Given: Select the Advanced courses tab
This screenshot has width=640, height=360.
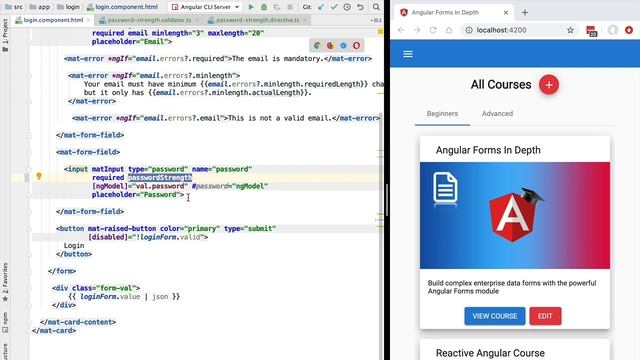Looking at the screenshot, I should click(497, 113).
